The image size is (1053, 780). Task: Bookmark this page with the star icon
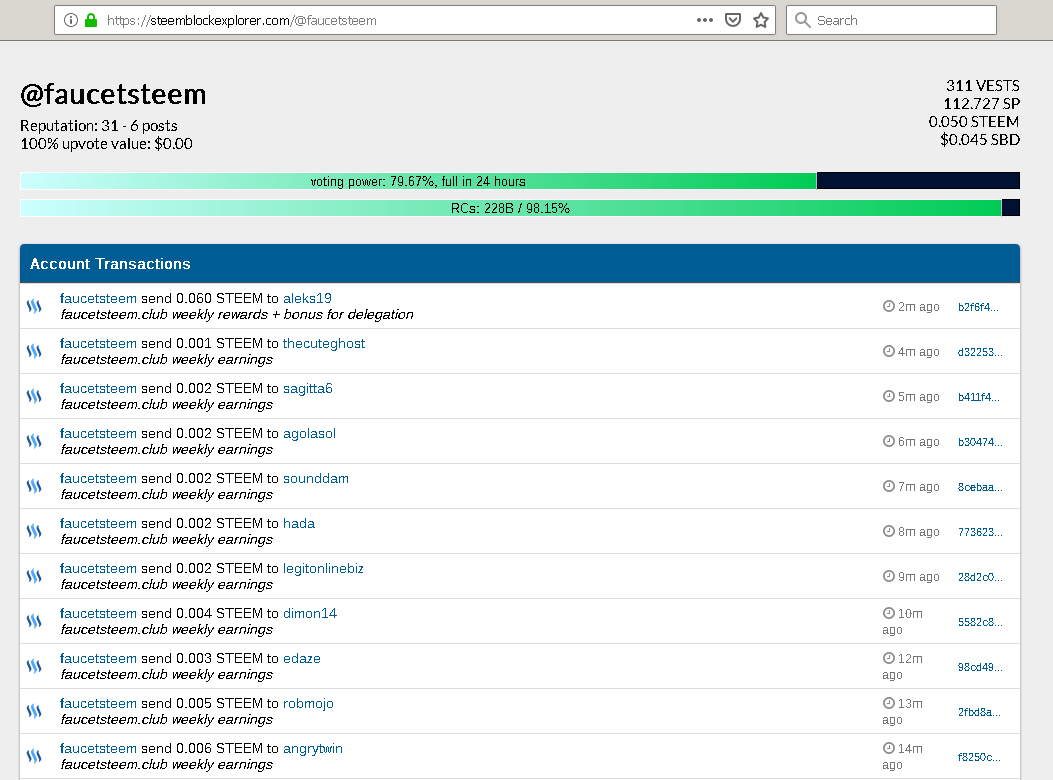761,20
